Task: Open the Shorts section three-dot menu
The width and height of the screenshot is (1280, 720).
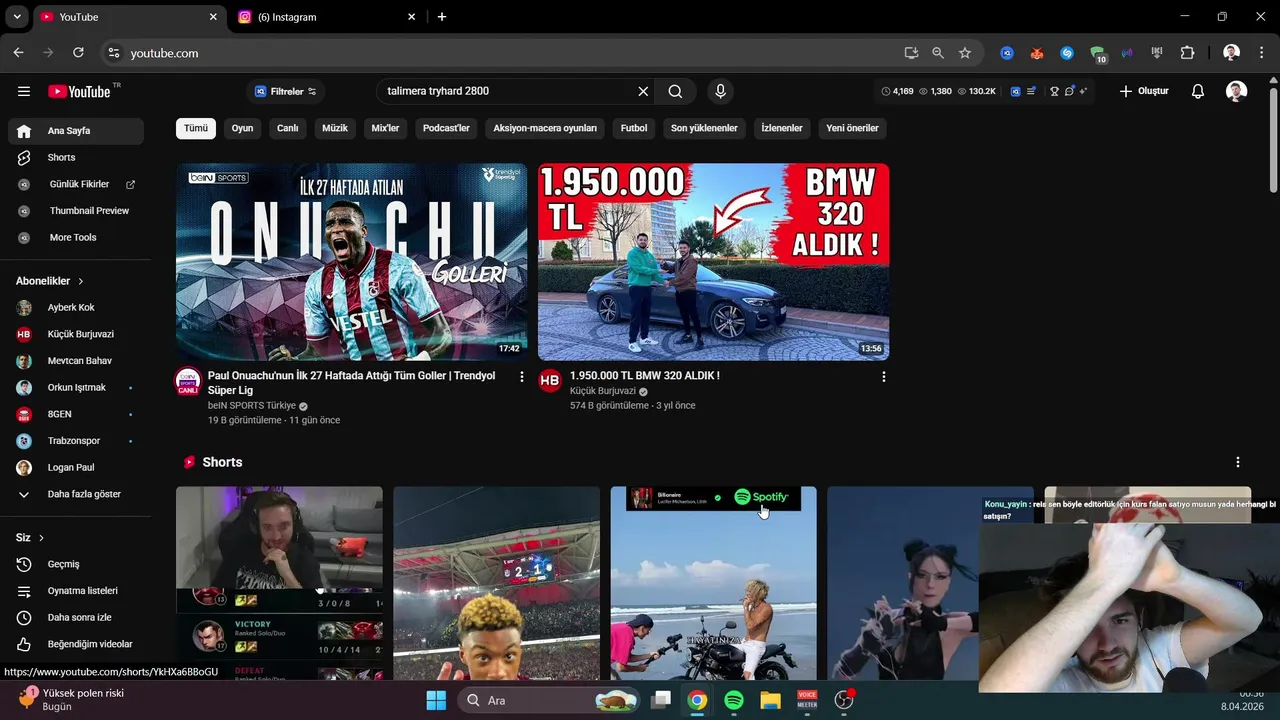Action: [x=1238, y=462]
